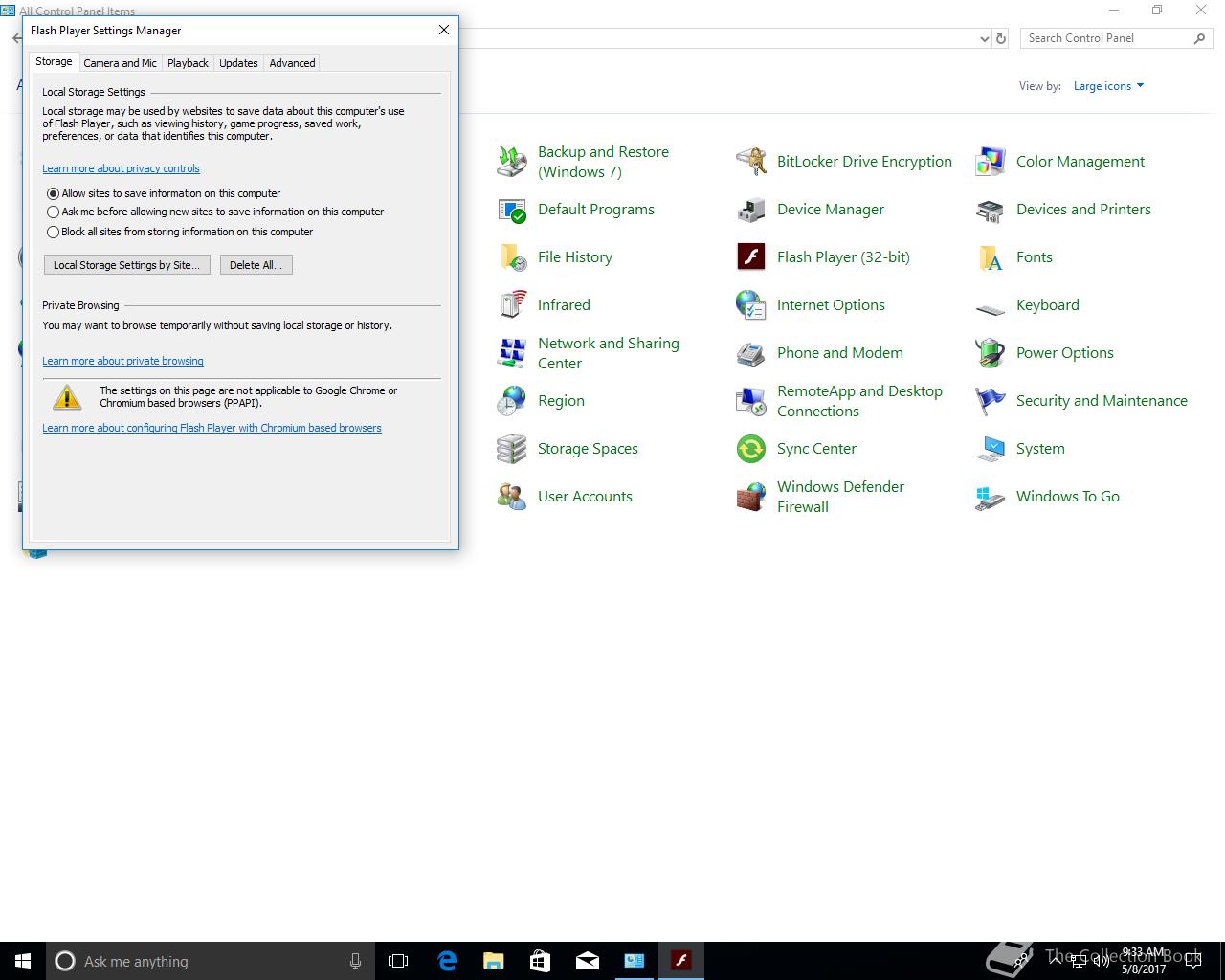Open BitLocker Drive Encryption icon

tap(751, 162)
